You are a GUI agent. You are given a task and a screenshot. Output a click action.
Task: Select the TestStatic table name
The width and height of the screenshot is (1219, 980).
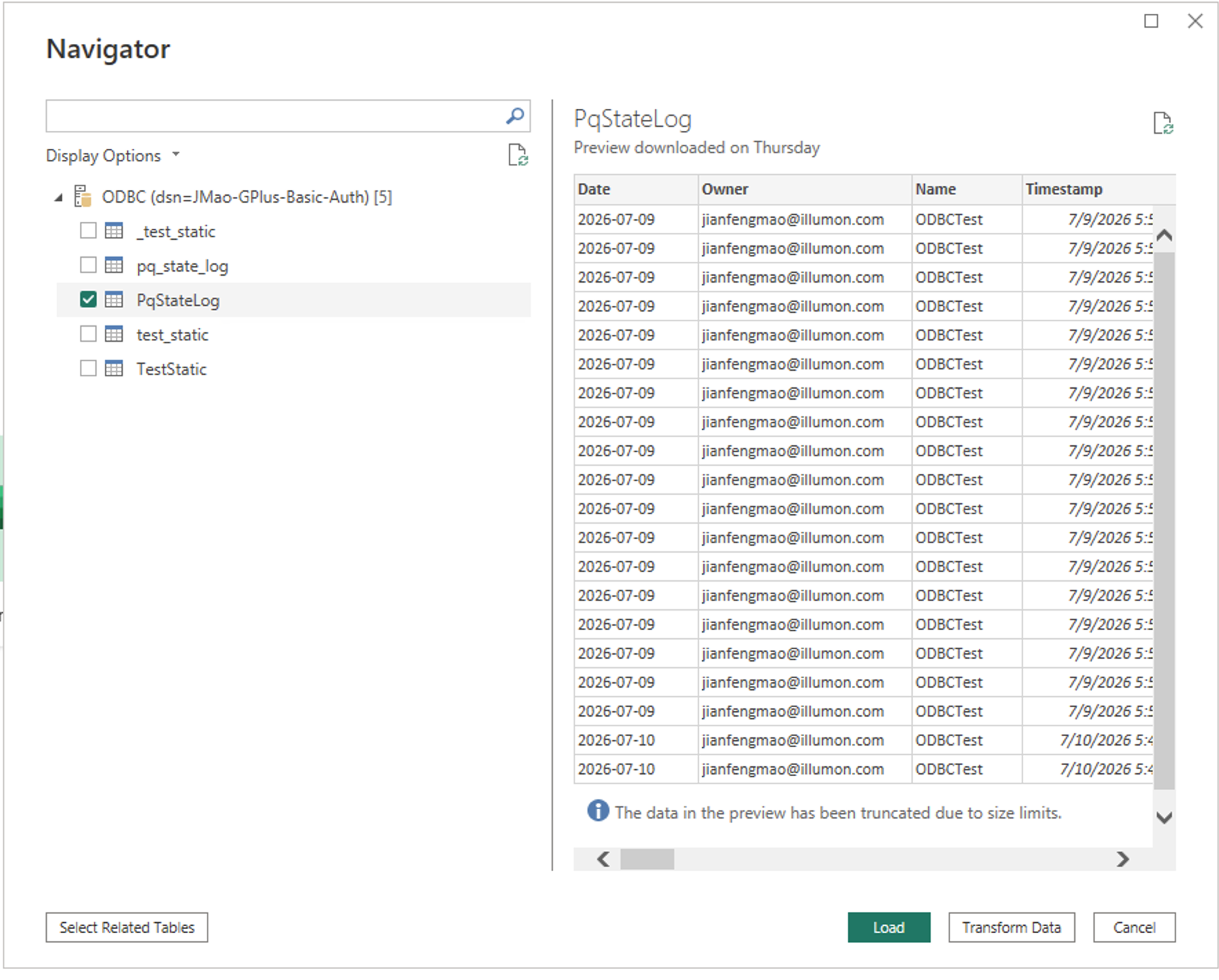pos(172,369)
